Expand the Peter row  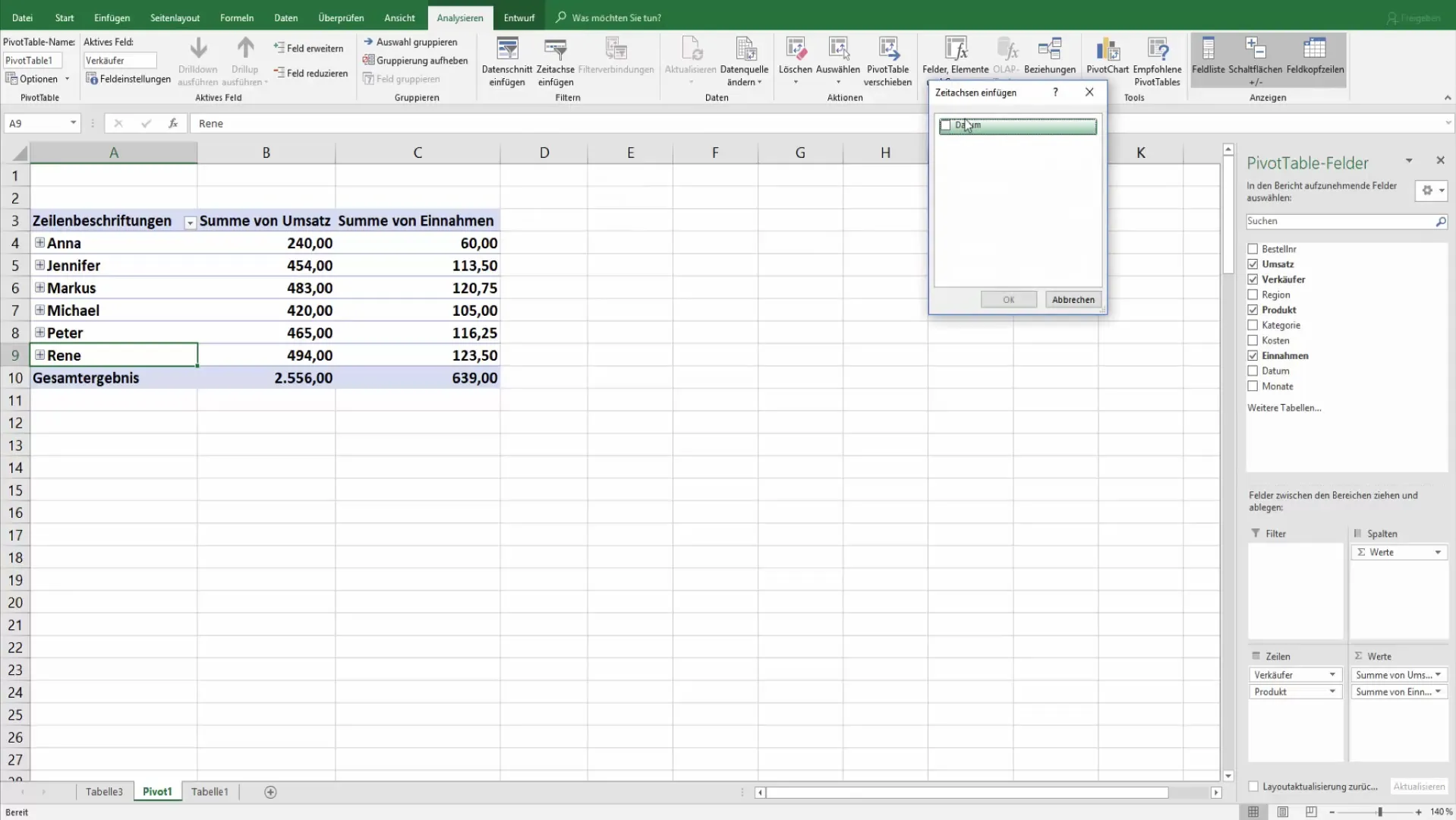click(39, 333)
